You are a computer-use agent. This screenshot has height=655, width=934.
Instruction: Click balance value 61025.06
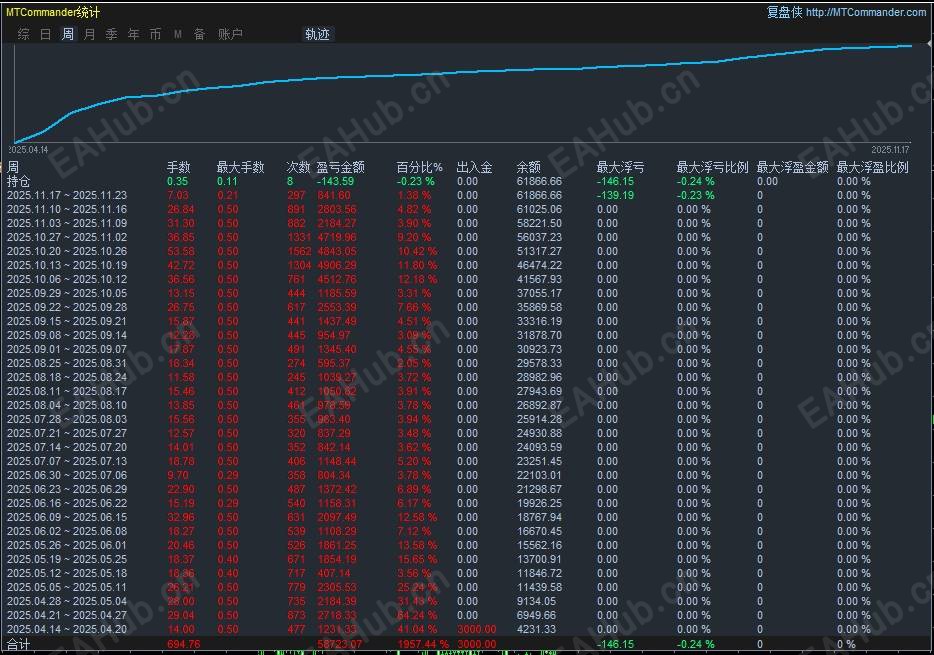(x=539, y=209)
